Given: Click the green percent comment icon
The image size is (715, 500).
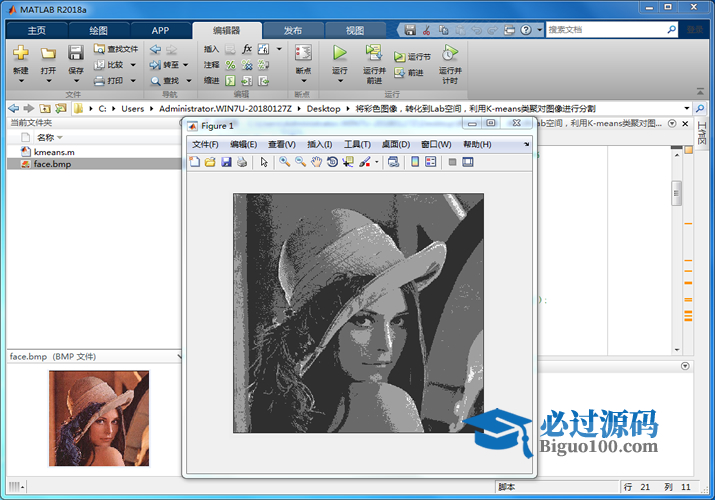Looking at the screenshot, I should [230, 65].
